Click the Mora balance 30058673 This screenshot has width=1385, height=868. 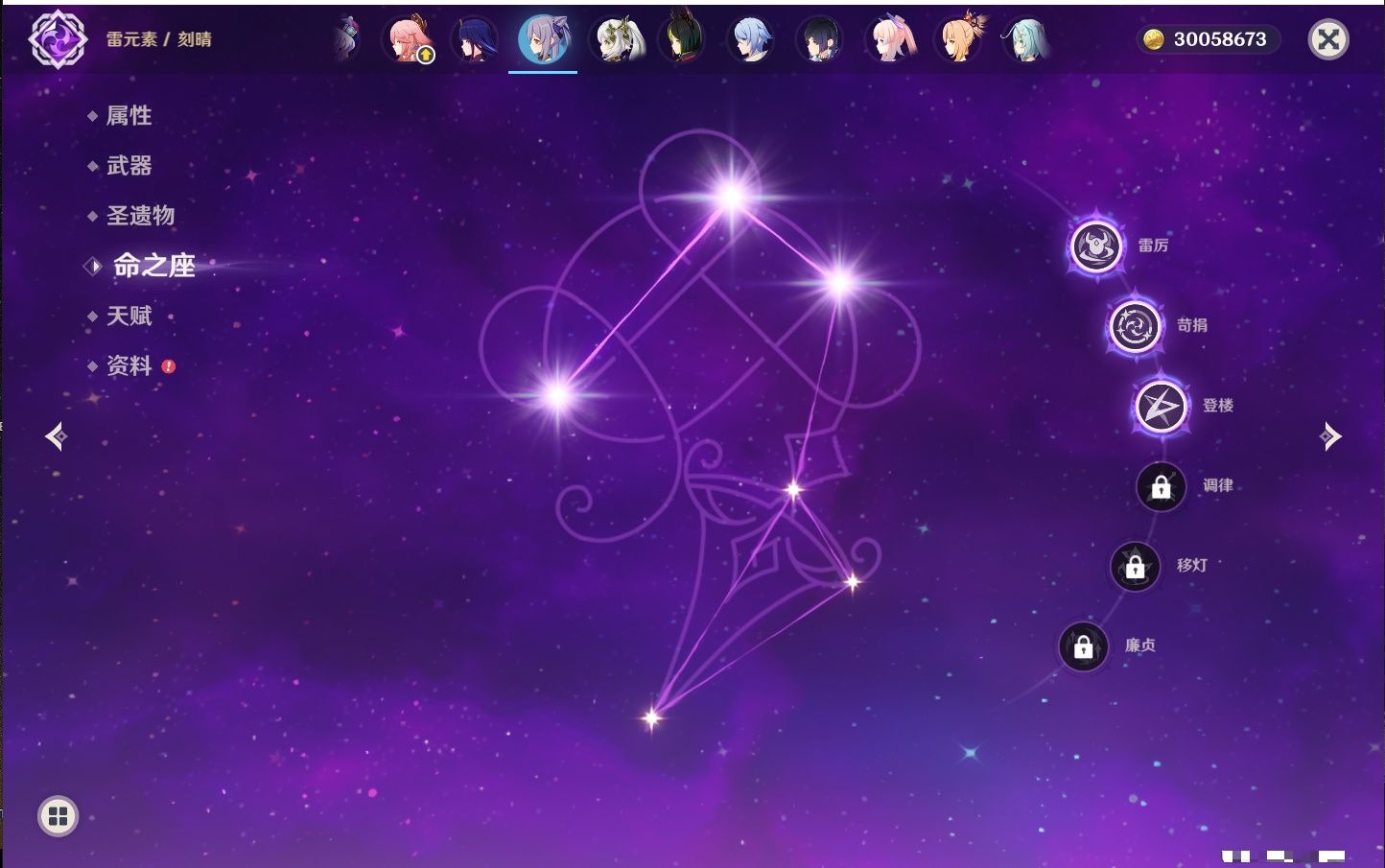1220,39
